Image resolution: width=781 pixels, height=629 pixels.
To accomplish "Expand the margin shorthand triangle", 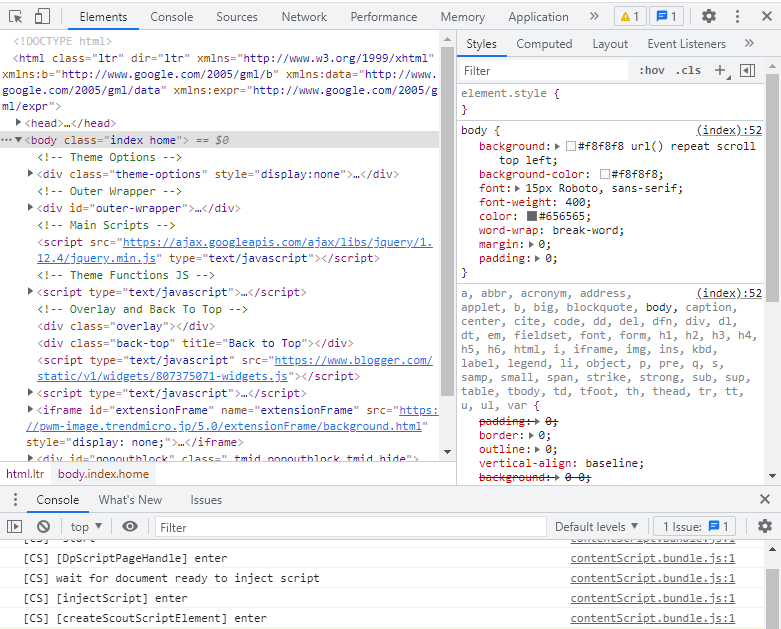I will pyautogui.click(x=531, y=245).
